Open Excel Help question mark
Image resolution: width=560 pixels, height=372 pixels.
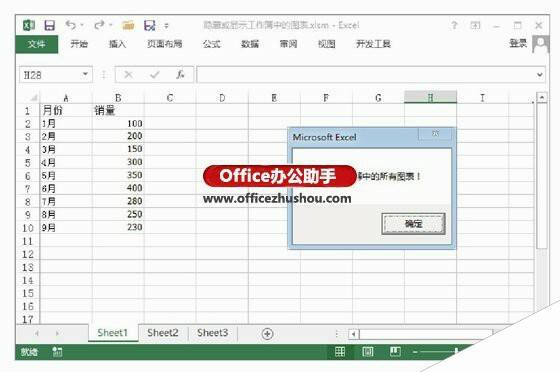pos(454,25)
